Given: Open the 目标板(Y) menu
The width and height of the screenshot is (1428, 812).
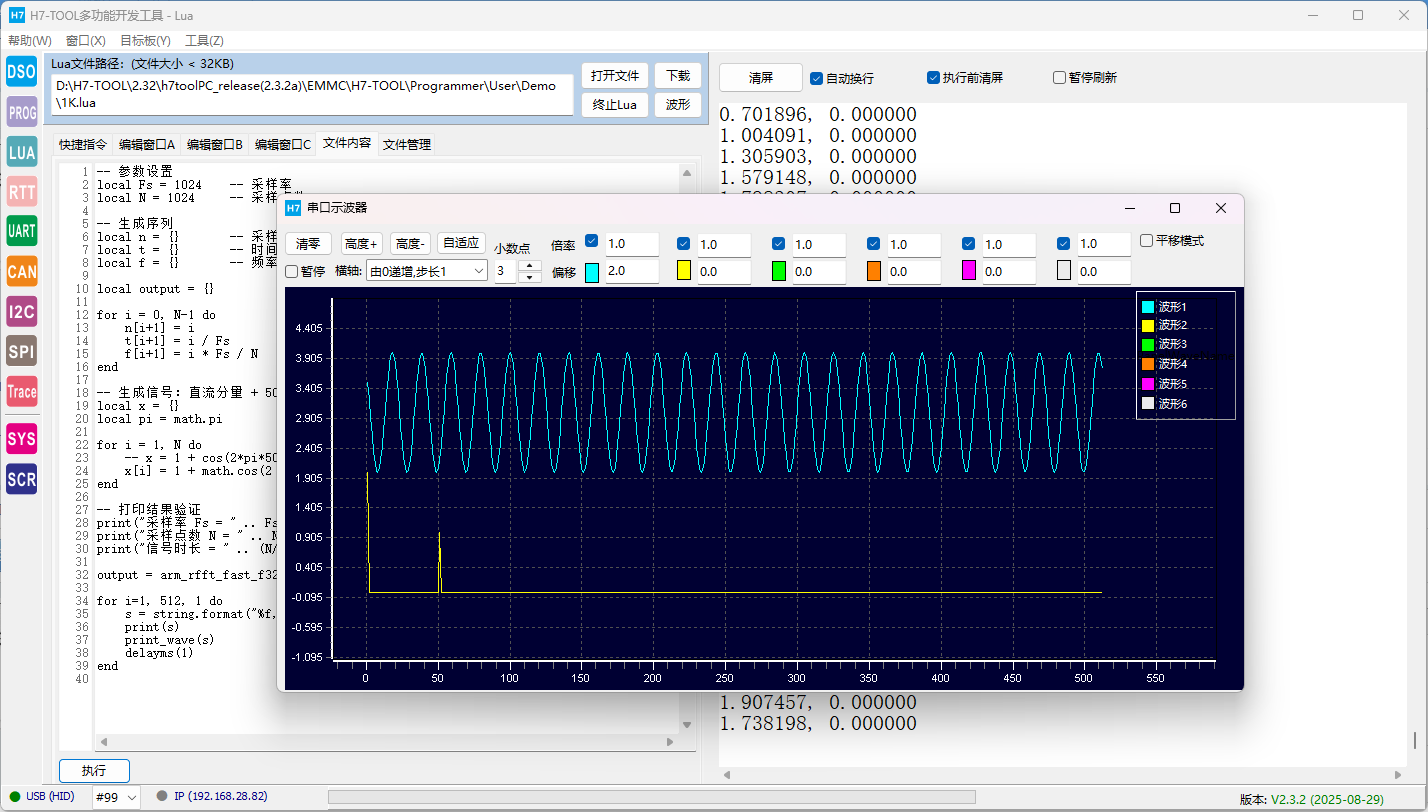Looking at the screenshot, I should [x=145, y=41].
